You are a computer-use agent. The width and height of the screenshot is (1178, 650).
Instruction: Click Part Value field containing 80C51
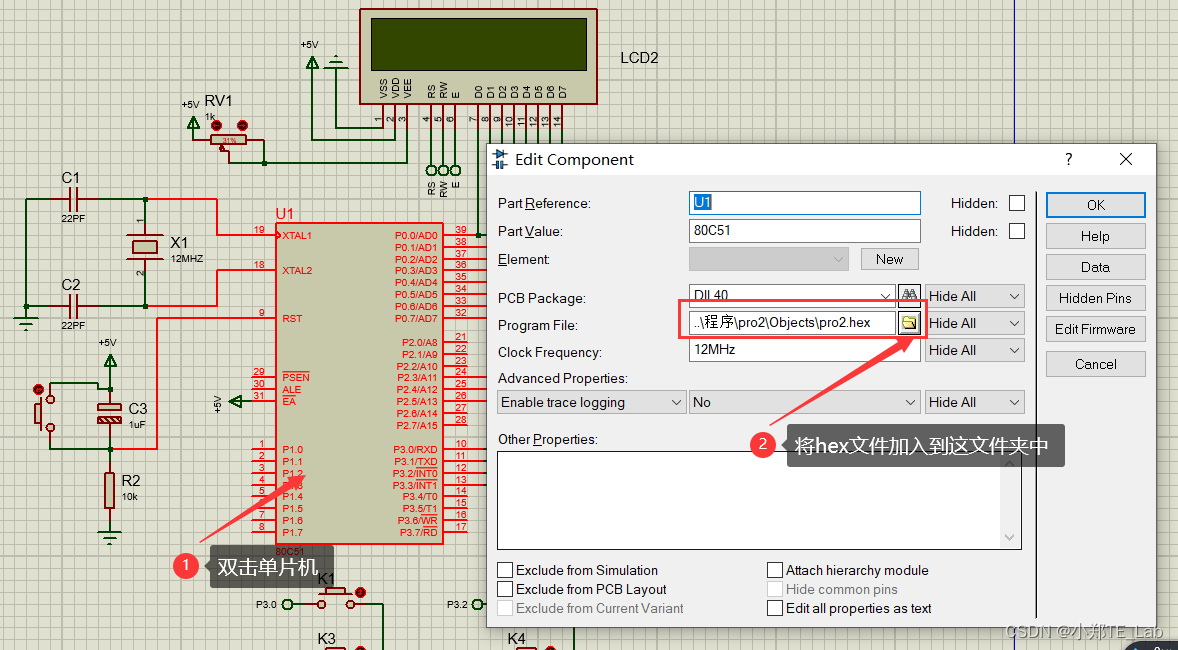click(x=805, y=231)
